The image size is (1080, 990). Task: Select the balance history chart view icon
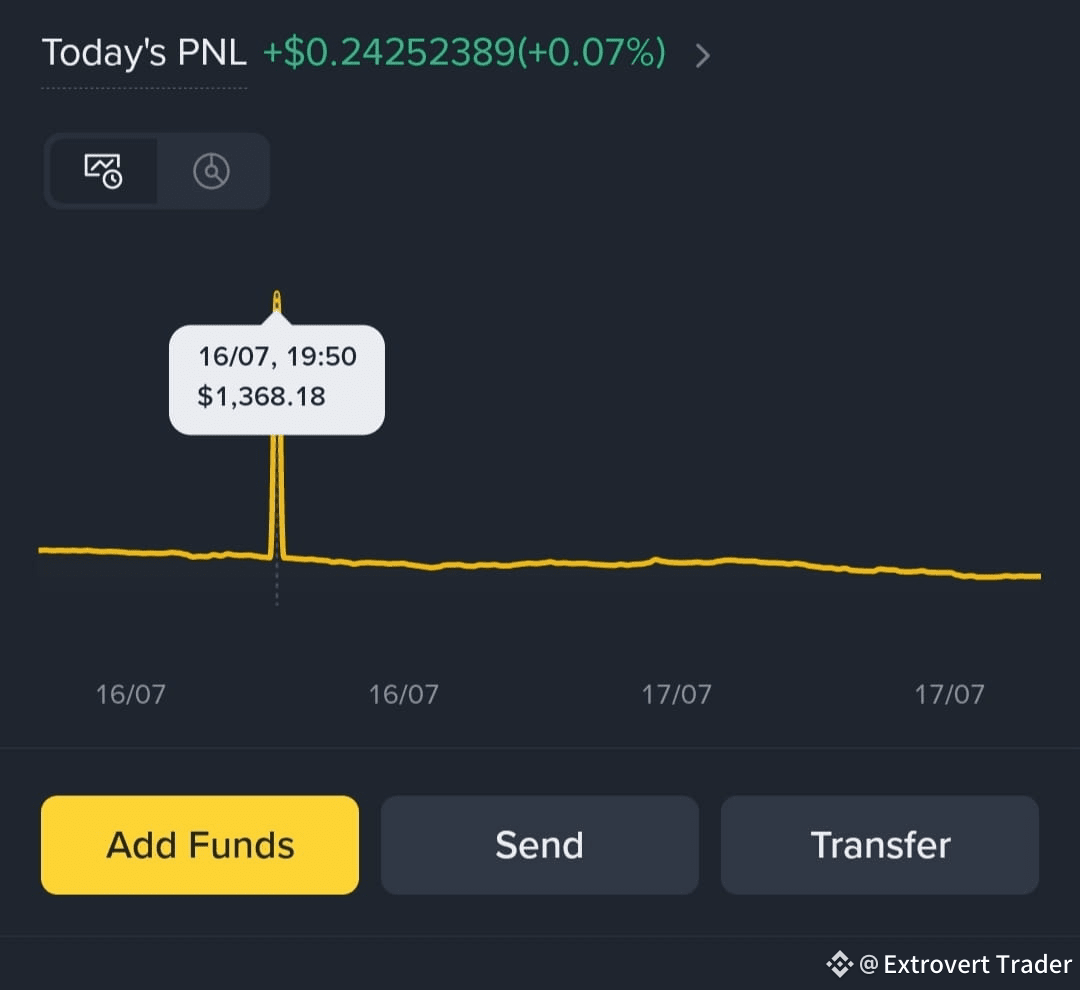click(103, 171)
